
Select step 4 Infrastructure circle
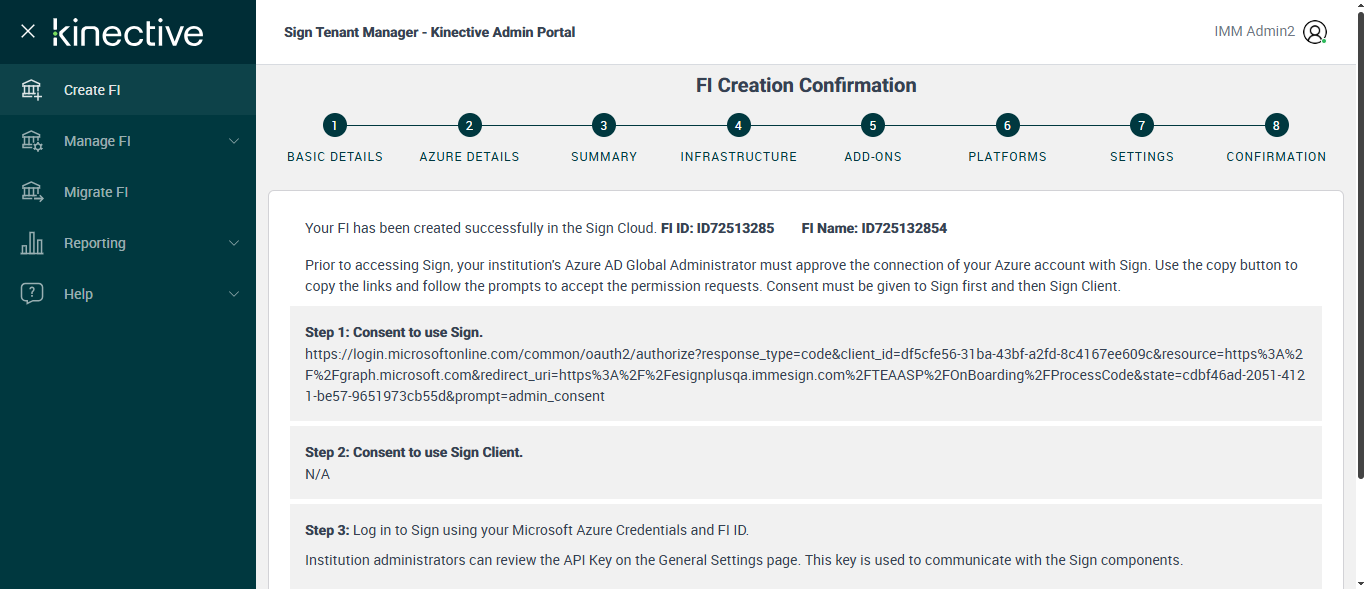[738, 125]
